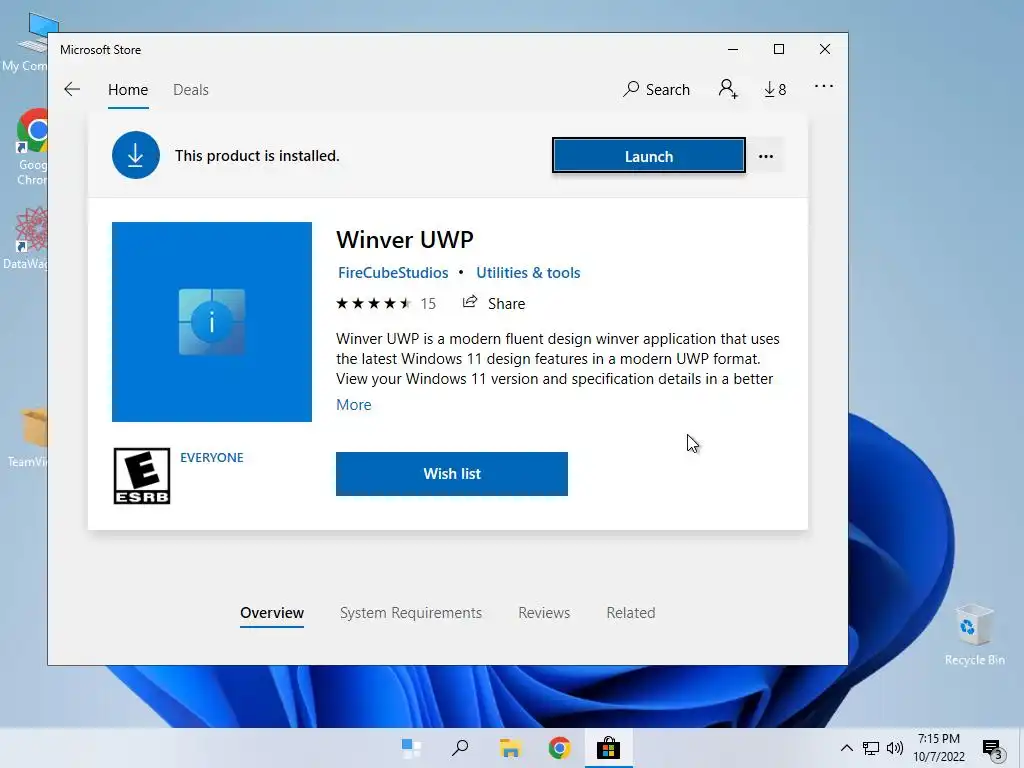Click Microsoft Store taskbar icon

pos(608,748)
